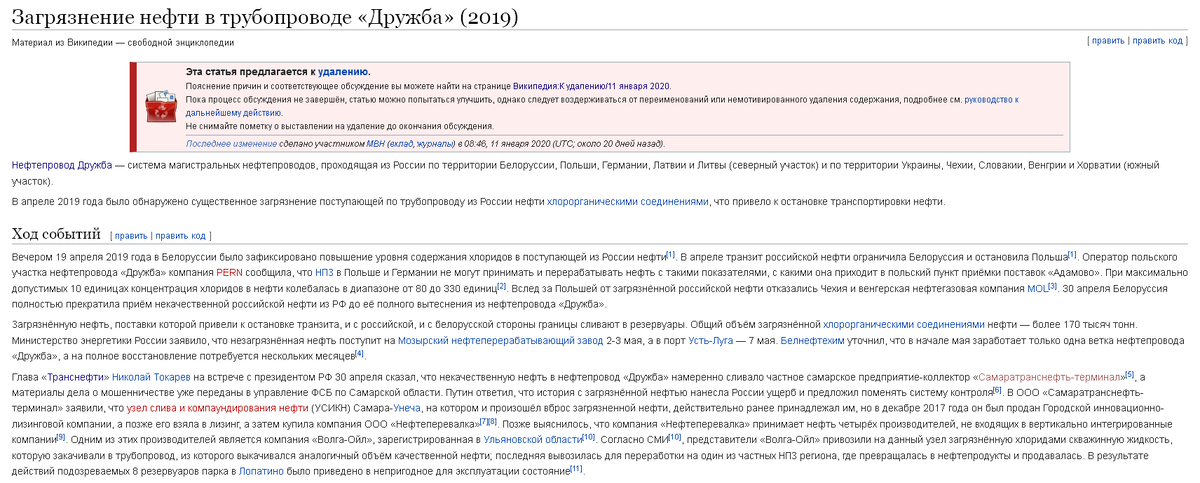This screenshot has width=1200, height=483.
Task: Click red link 'Самаратранснефть-терминал'
Action: coord(1048,376)
